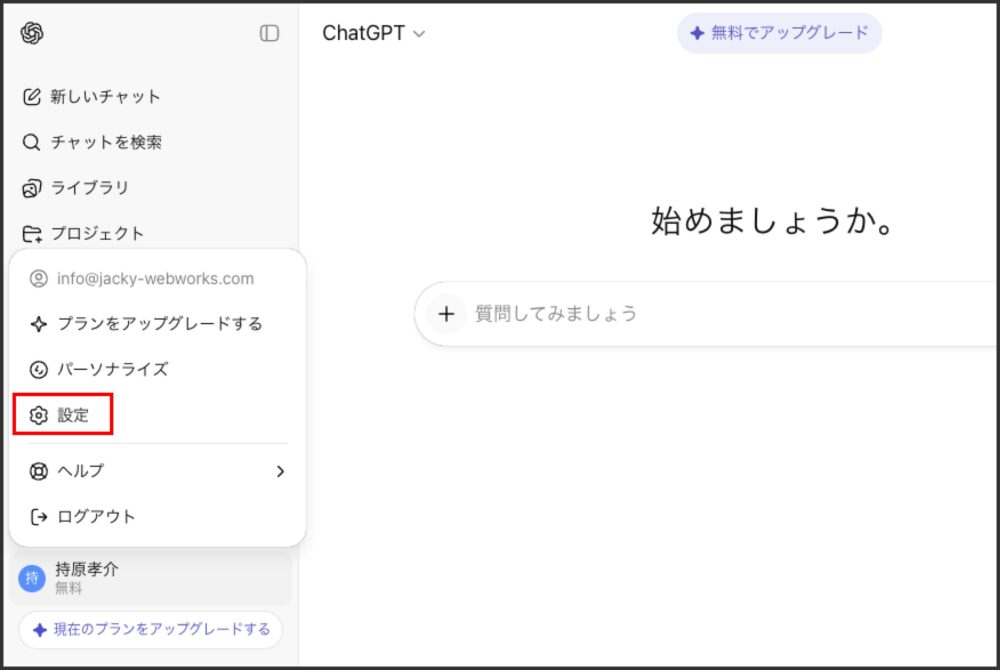
Task: Click the チャットを検索 magnifier icon
Action: [x=32, y=142]
